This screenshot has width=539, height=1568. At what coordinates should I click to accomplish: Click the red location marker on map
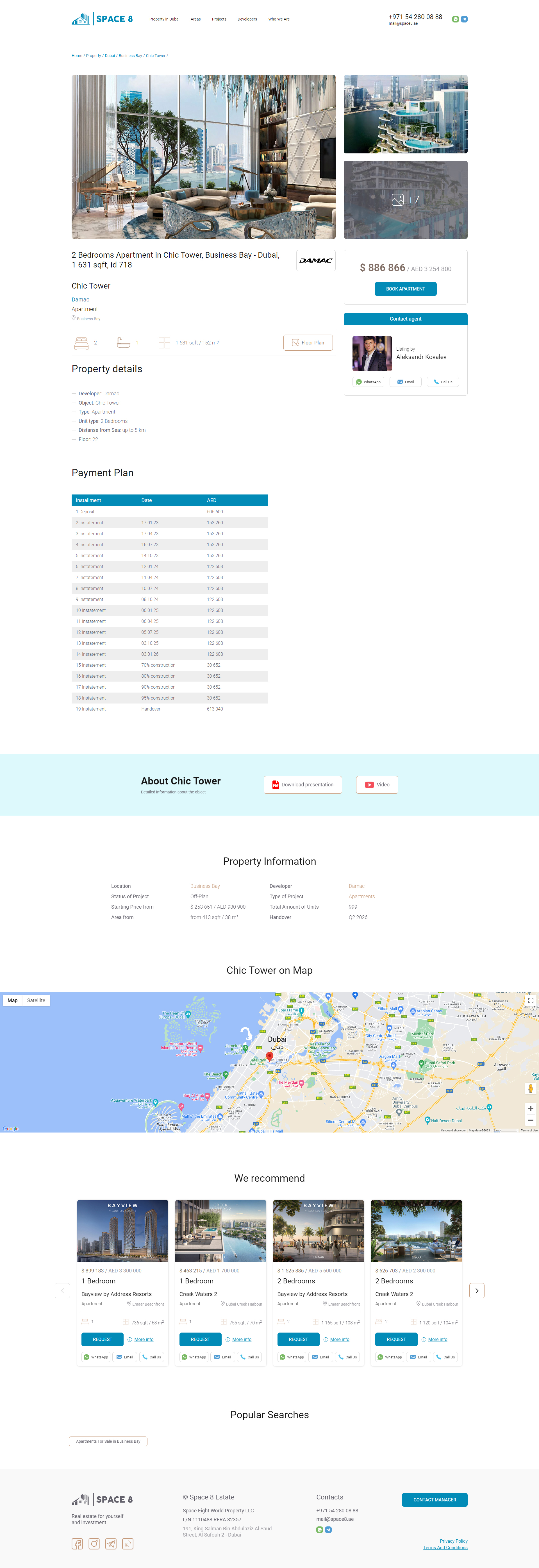(x=270, y=1057)
